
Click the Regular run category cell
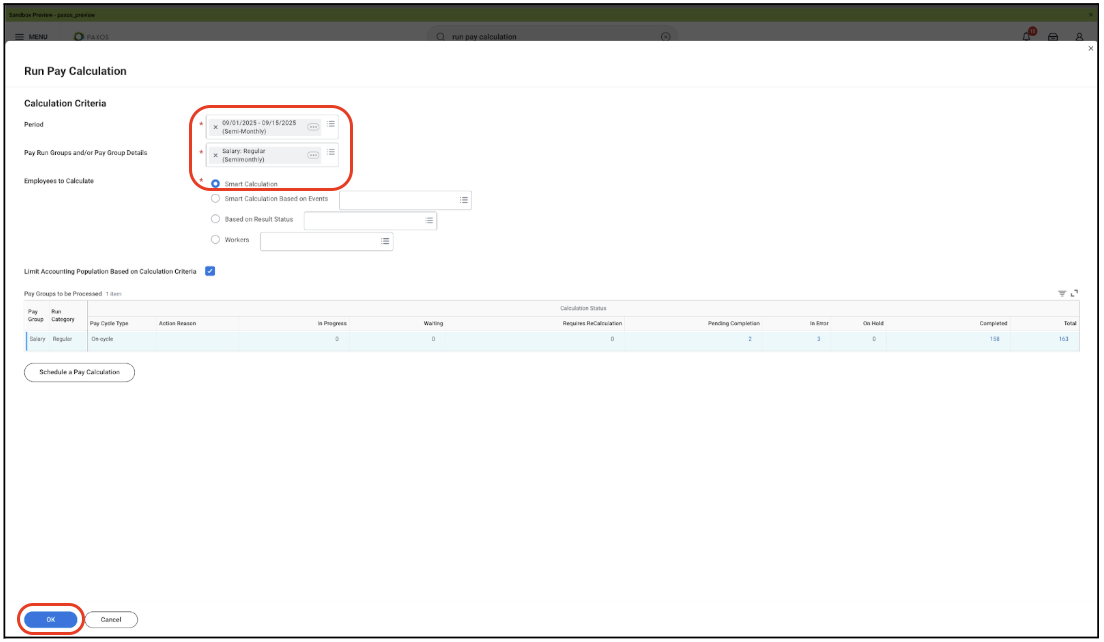pyautogui.click(x=63, y=339)
